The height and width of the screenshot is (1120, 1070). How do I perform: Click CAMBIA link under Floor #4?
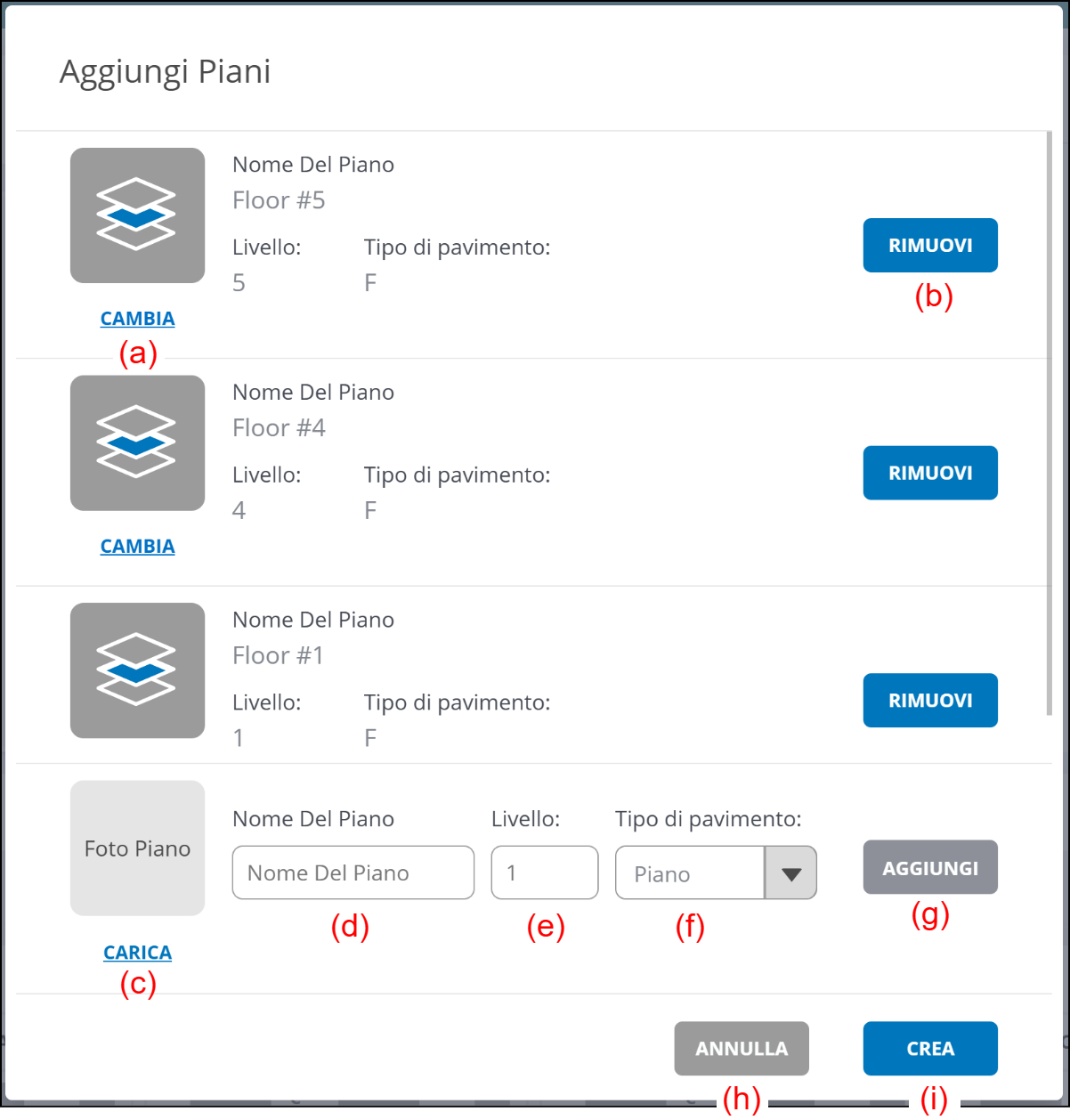137,547
